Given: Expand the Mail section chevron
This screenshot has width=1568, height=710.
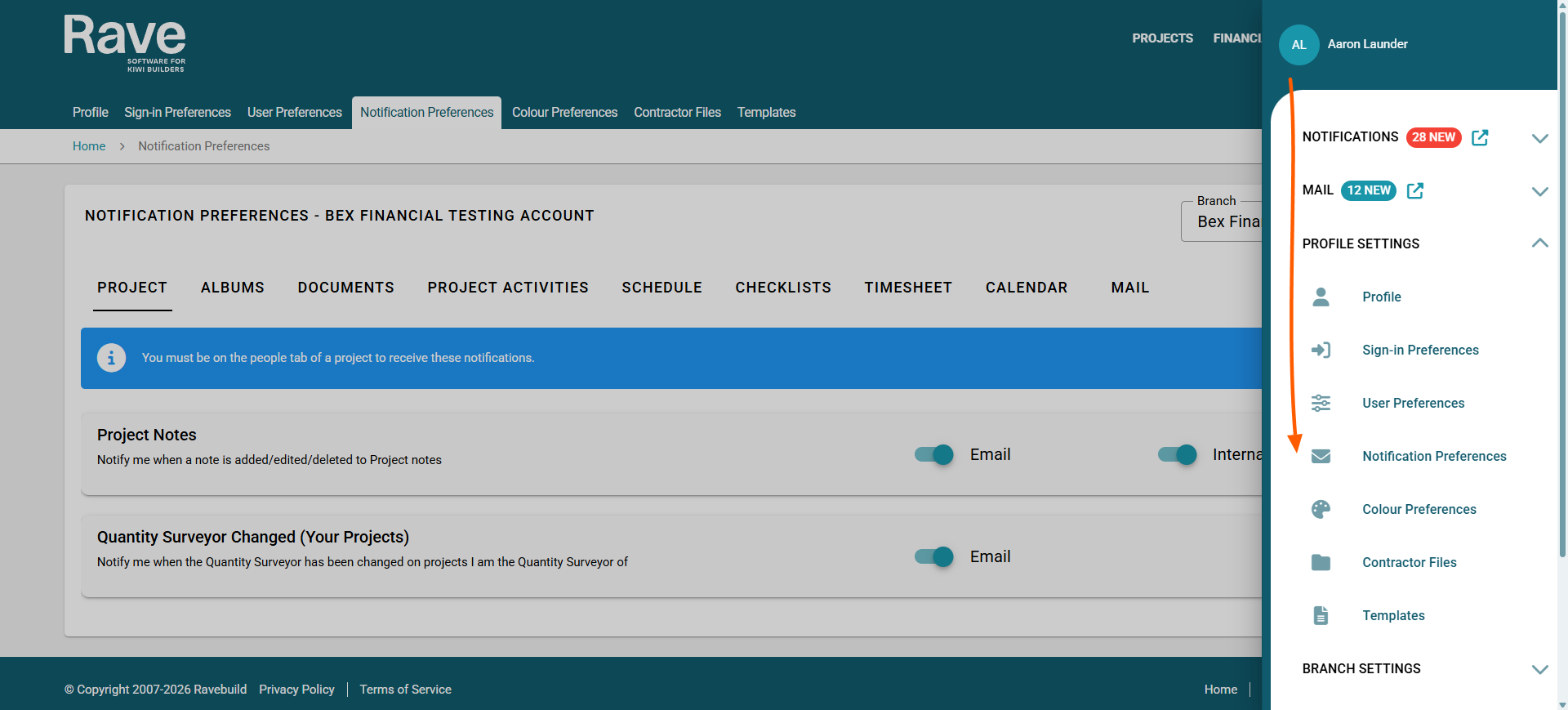Looking at the screenshot, I should click(1539, 191).
